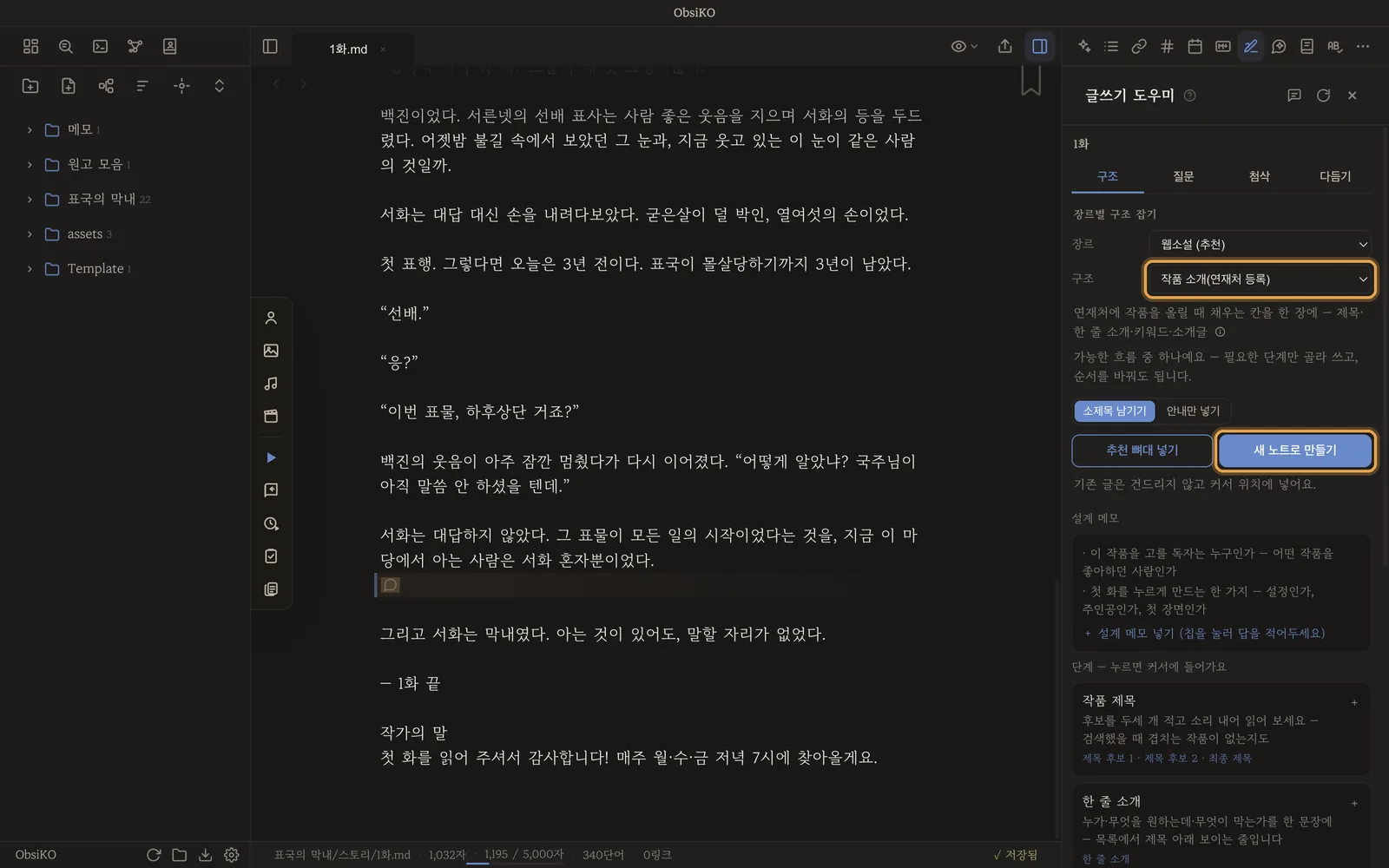
Task: Share or export the note
Action: click(1004, 46)
